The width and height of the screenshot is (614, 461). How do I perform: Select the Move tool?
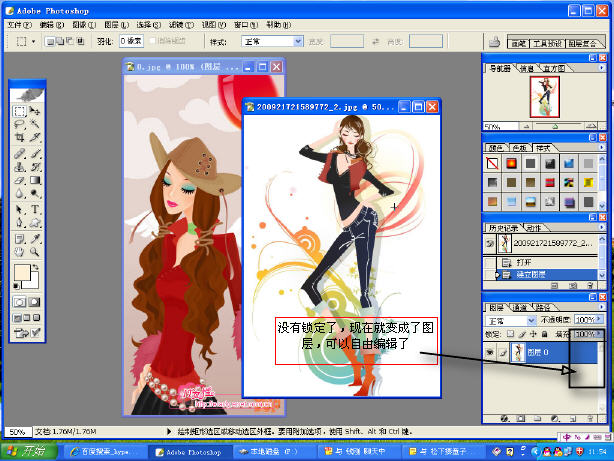(x=35, y=111)
